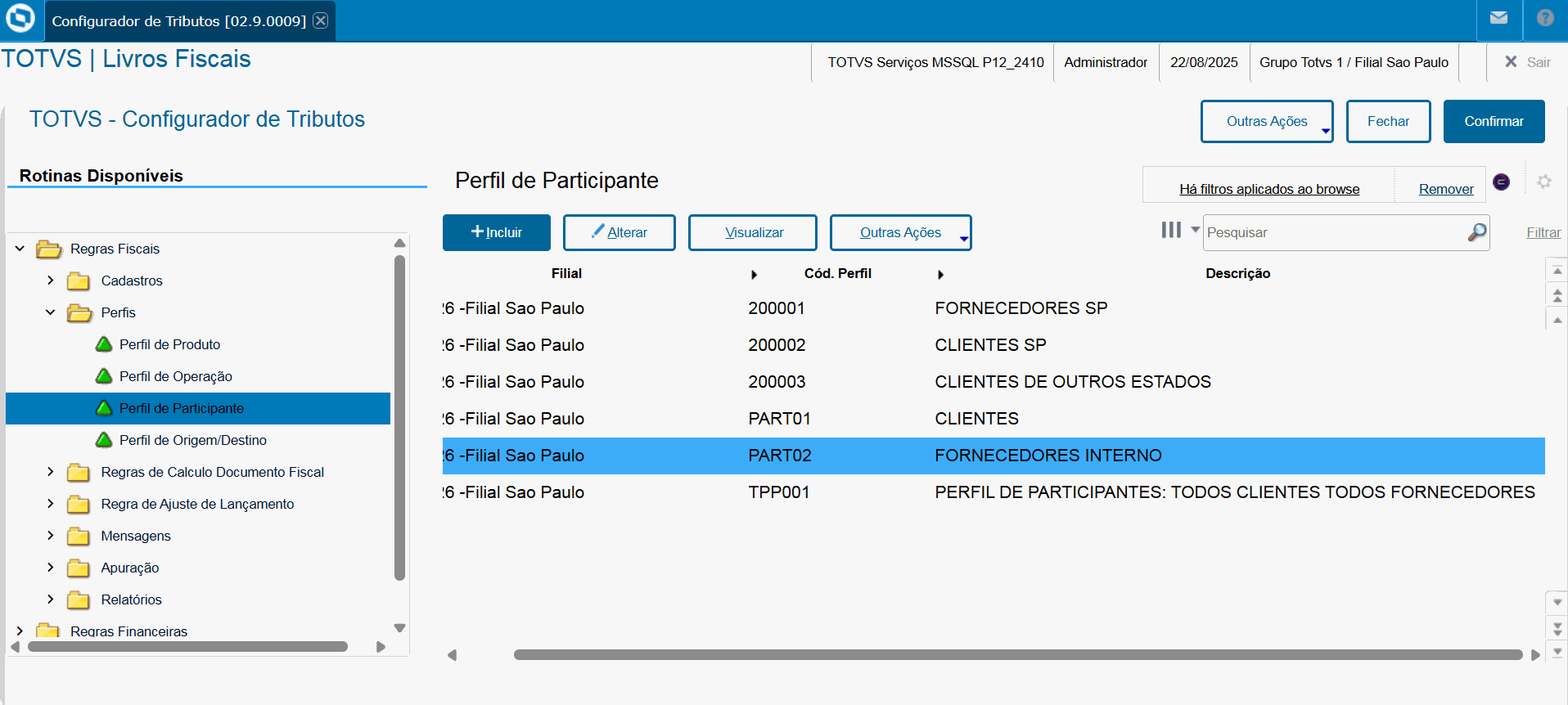Viewport: 1568px width, 705px height.
Task: Click the plus icon on the Incluir button
Action: coord(478,231)
